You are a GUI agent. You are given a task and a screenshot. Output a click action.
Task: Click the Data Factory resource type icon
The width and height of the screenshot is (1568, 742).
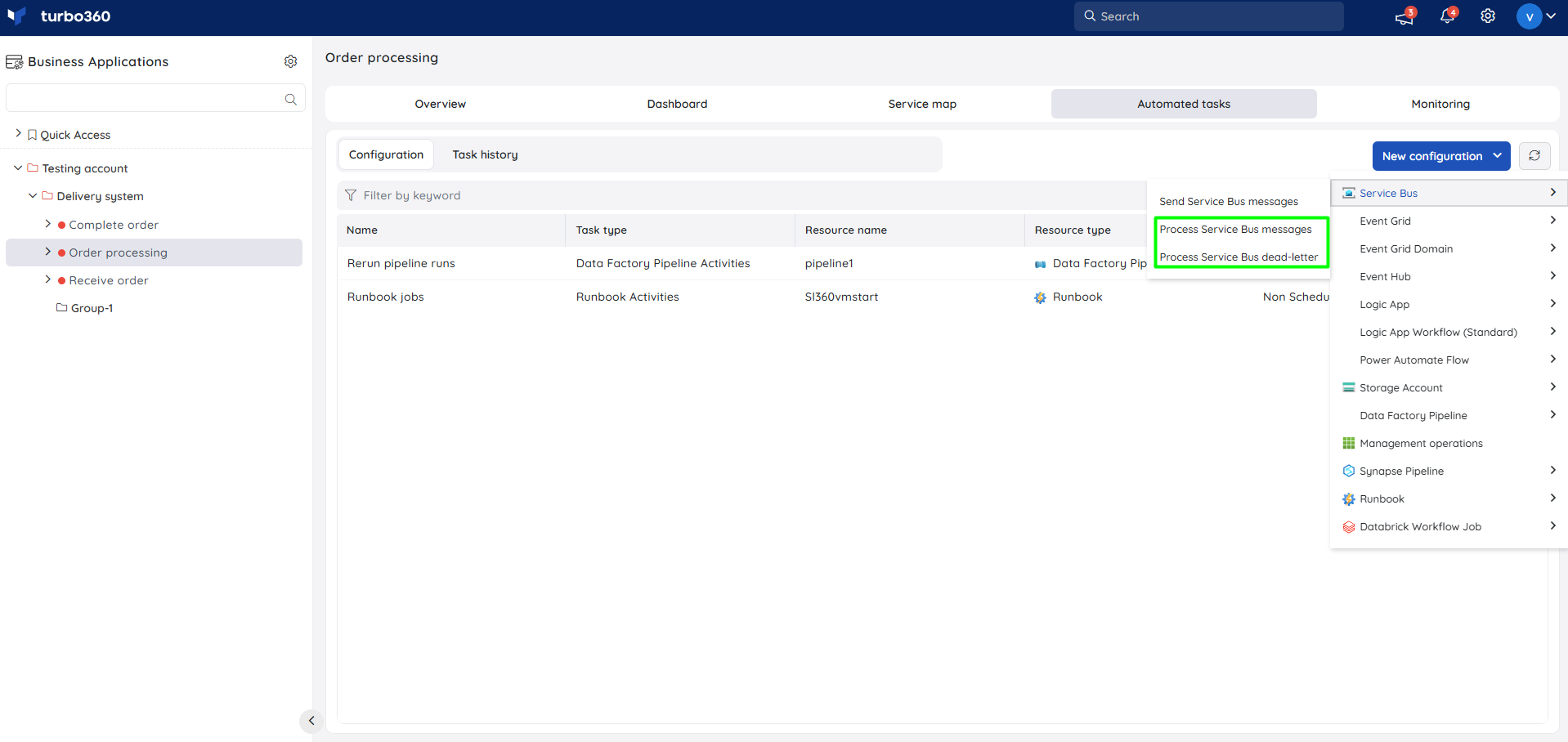click(1040, 264)
